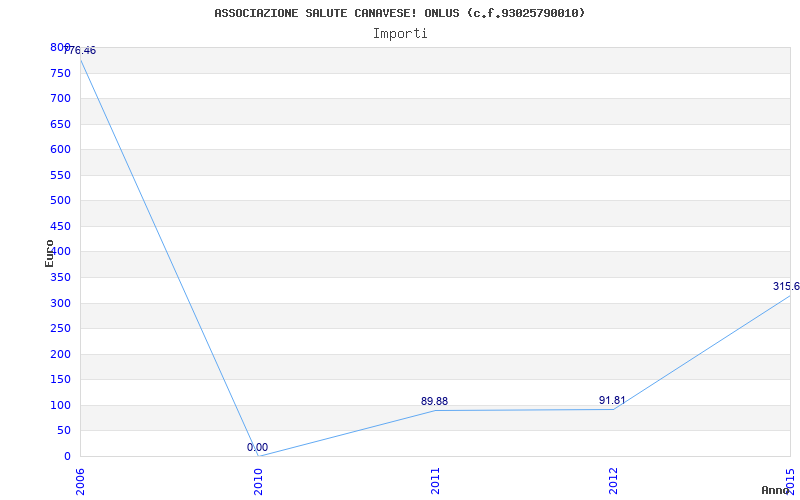
Task: Click the 2011 x-axis label
Action: tap(435, 481)
